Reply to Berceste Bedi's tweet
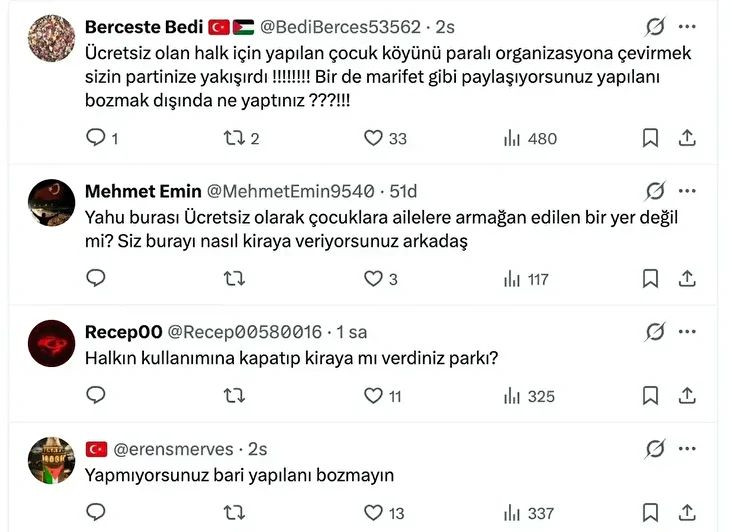The height and width of the screenshot is (532, 730). tap(97, 138)
